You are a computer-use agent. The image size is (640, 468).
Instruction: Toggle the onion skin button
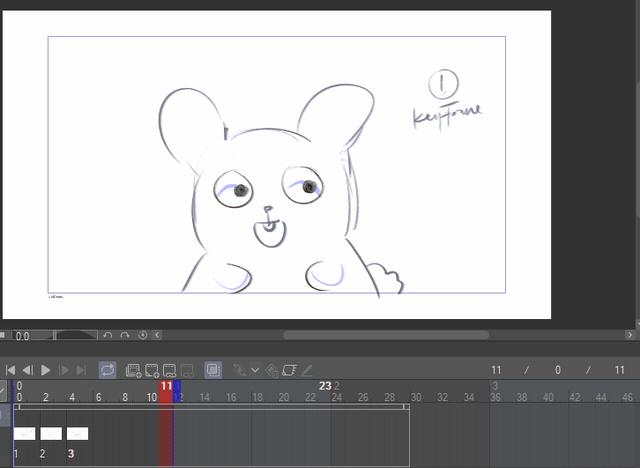pyautogui.click(x=213, y=370)
